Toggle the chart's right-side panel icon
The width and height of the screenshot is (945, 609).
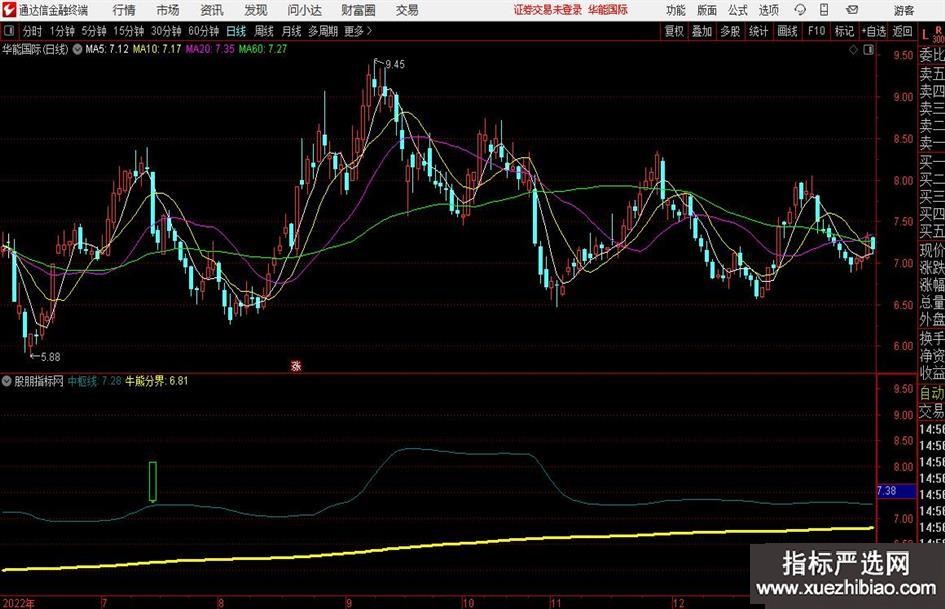coord(868,50)
